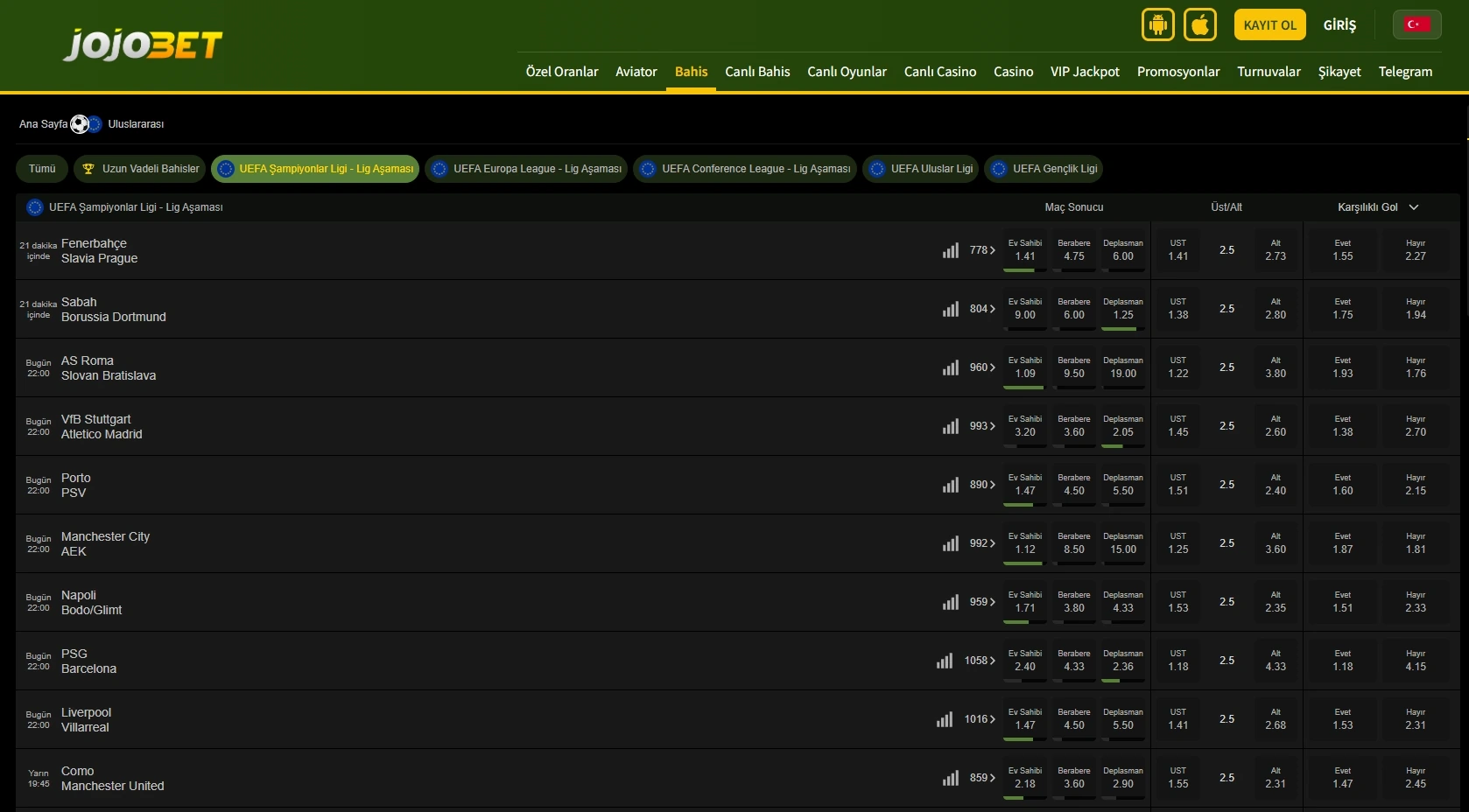
Task: Open the Napoli vs Bodo/Glimt match
Action: click(92, 603)
